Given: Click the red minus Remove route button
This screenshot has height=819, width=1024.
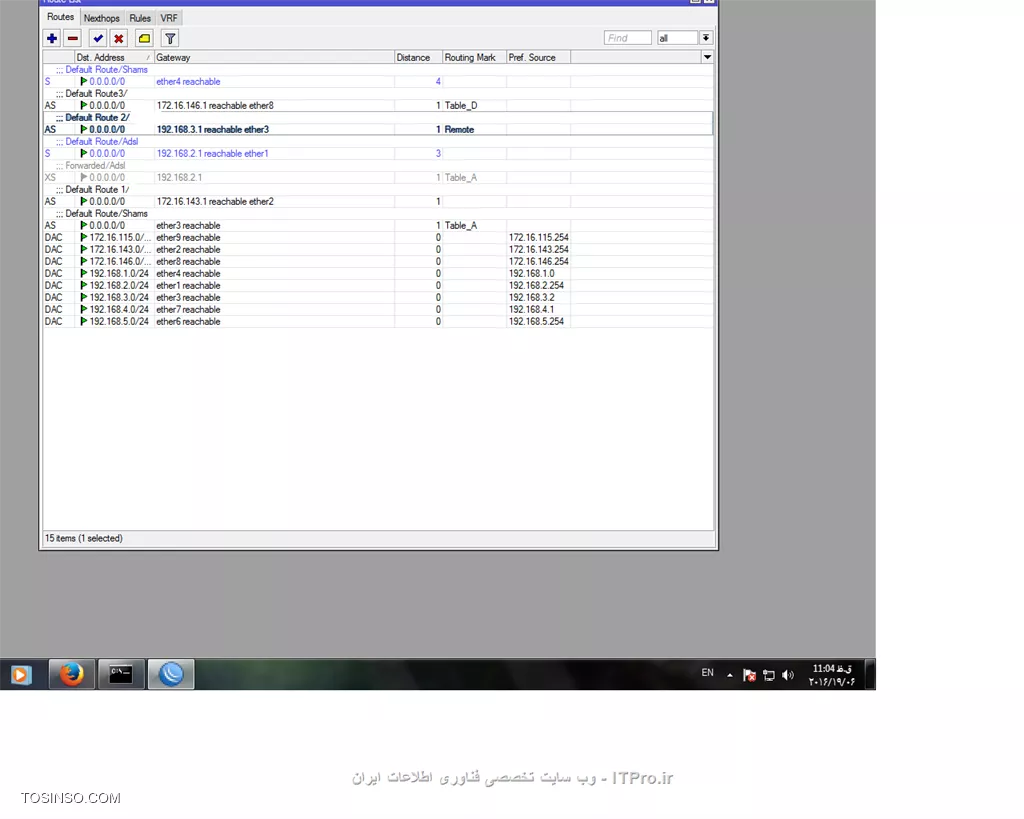Looking at the screenshot, I should point(72,39).
